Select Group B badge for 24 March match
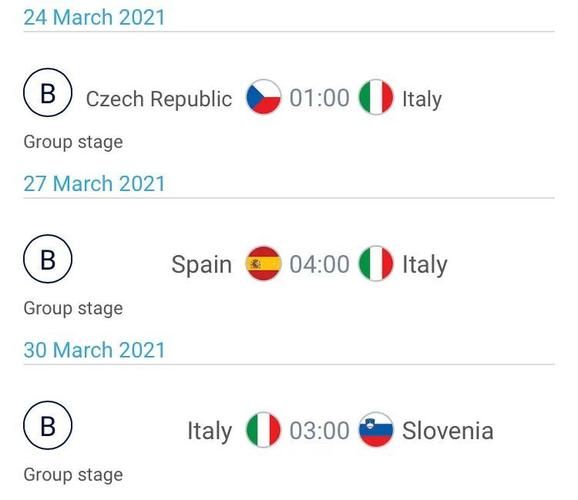The image size is (578, 500). (x=48, y=93)
